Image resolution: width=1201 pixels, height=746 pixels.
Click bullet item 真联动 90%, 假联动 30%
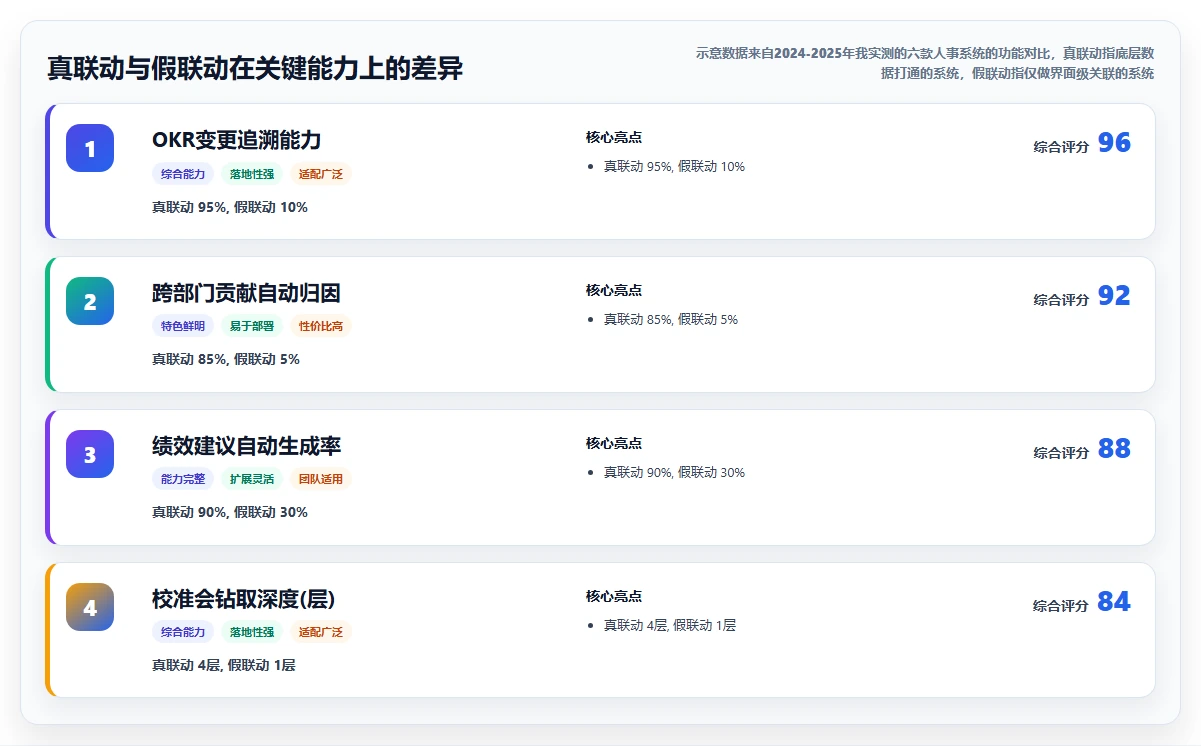(674, 473)
